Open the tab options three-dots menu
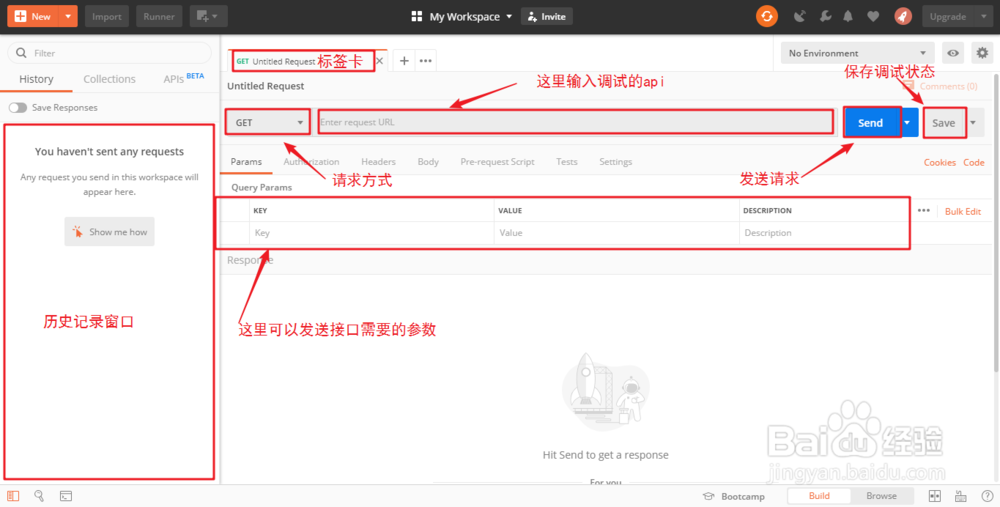The image size is (1000, 507). (425, 61)
